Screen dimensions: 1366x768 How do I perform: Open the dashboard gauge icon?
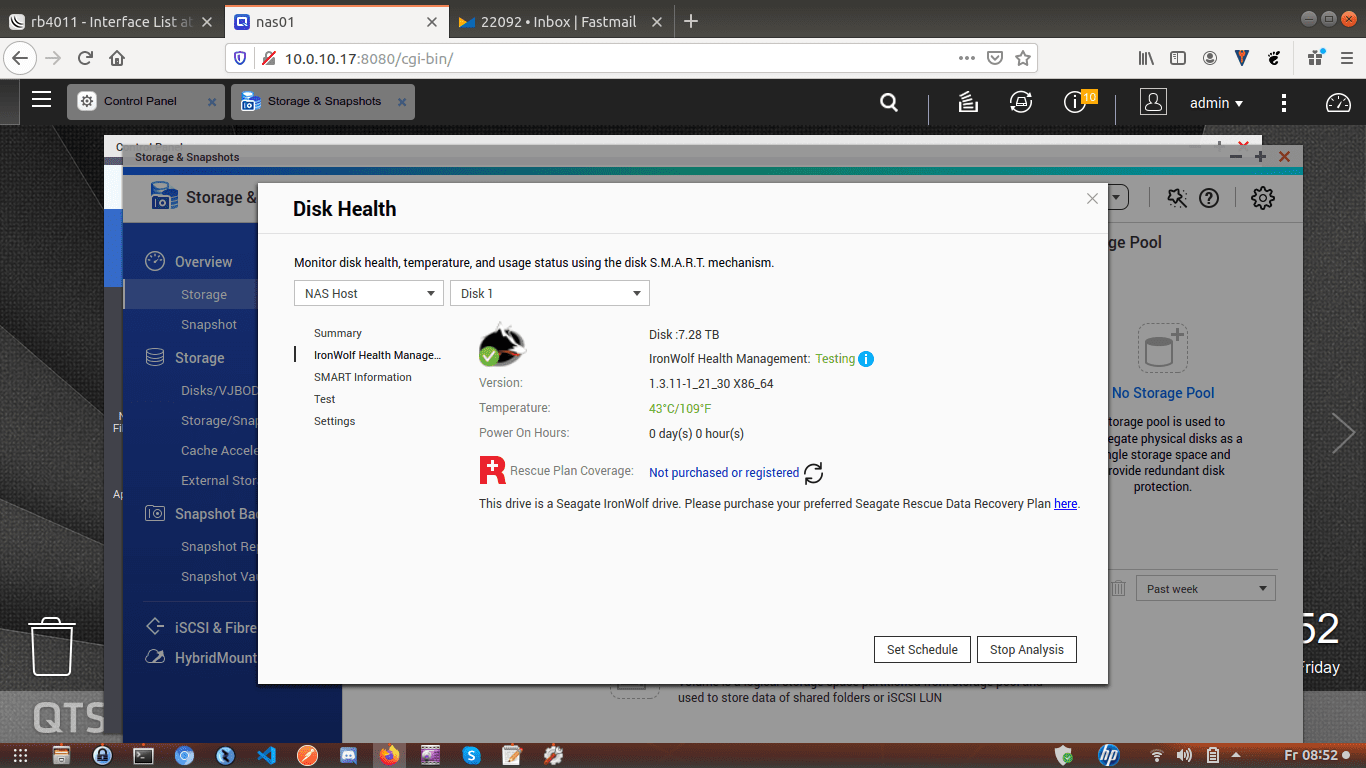tap(1338, 102)
